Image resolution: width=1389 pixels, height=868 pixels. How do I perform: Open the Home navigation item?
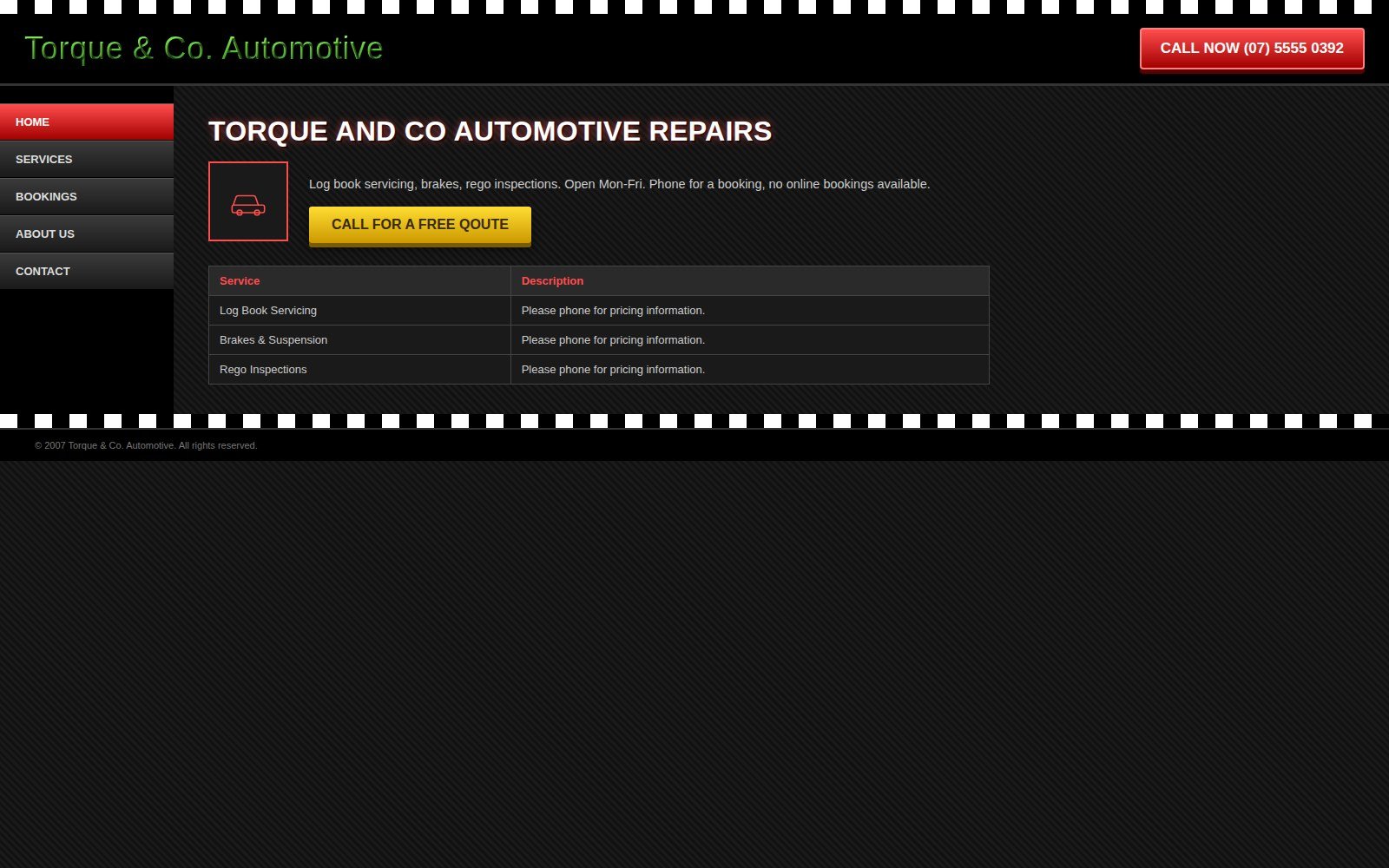[87, 122]
